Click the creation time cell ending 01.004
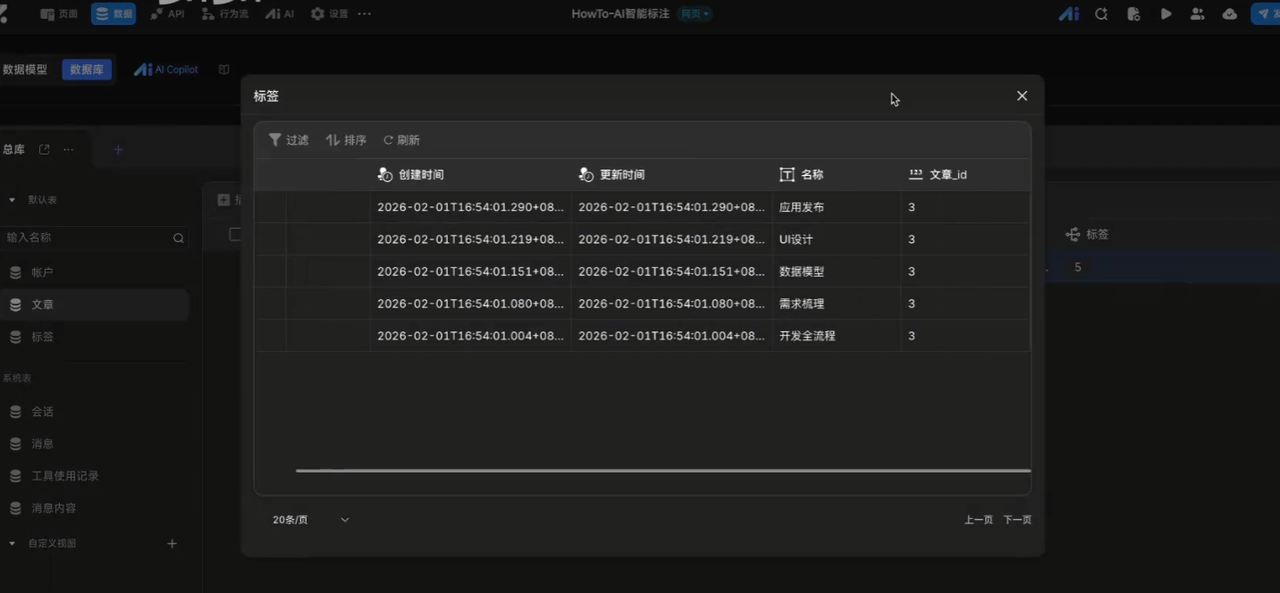 [x=470, y=335]
